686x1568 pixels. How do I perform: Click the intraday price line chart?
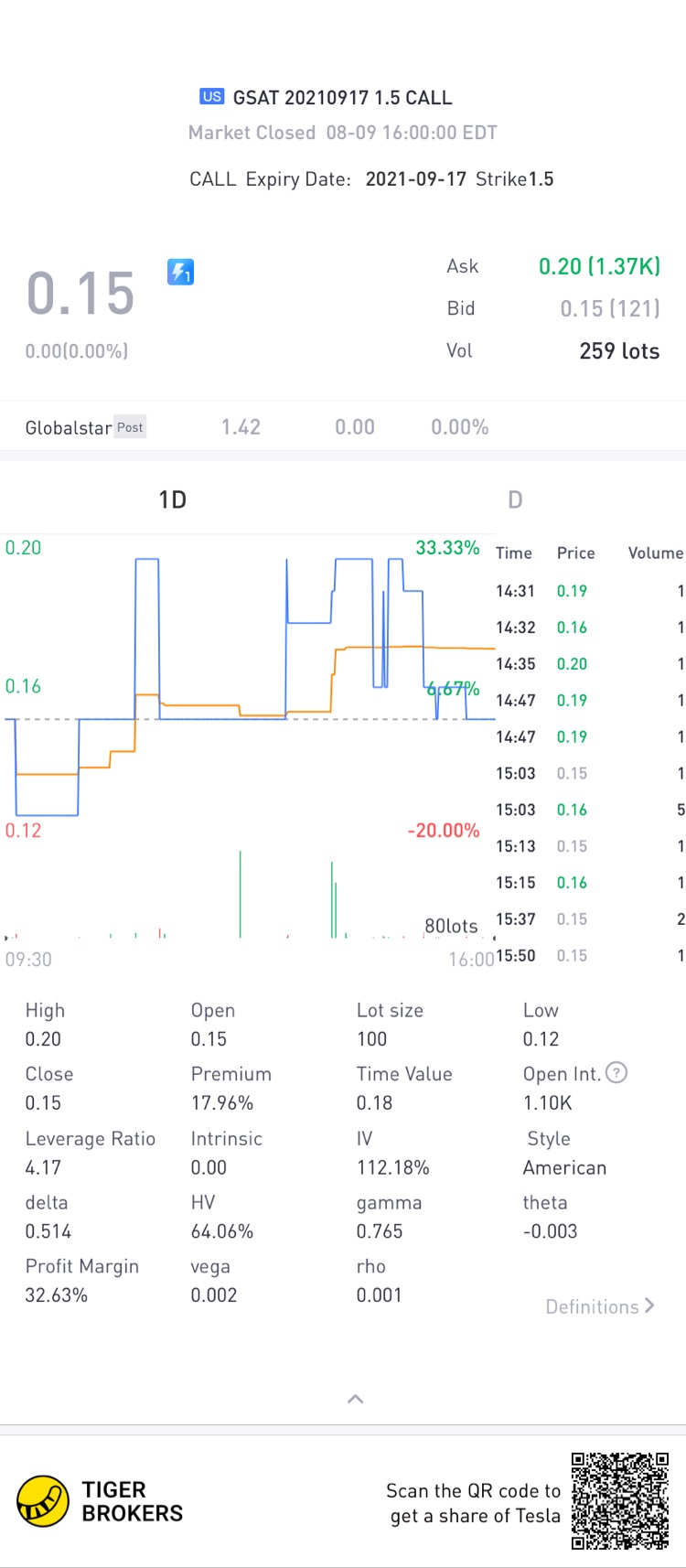(x=247, y=686)
